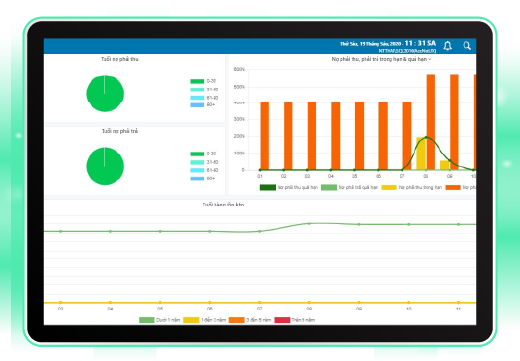This screenshot has height=361, width=520.
Task: Click the tall orange bar for month 09
Action: (454, 122)
